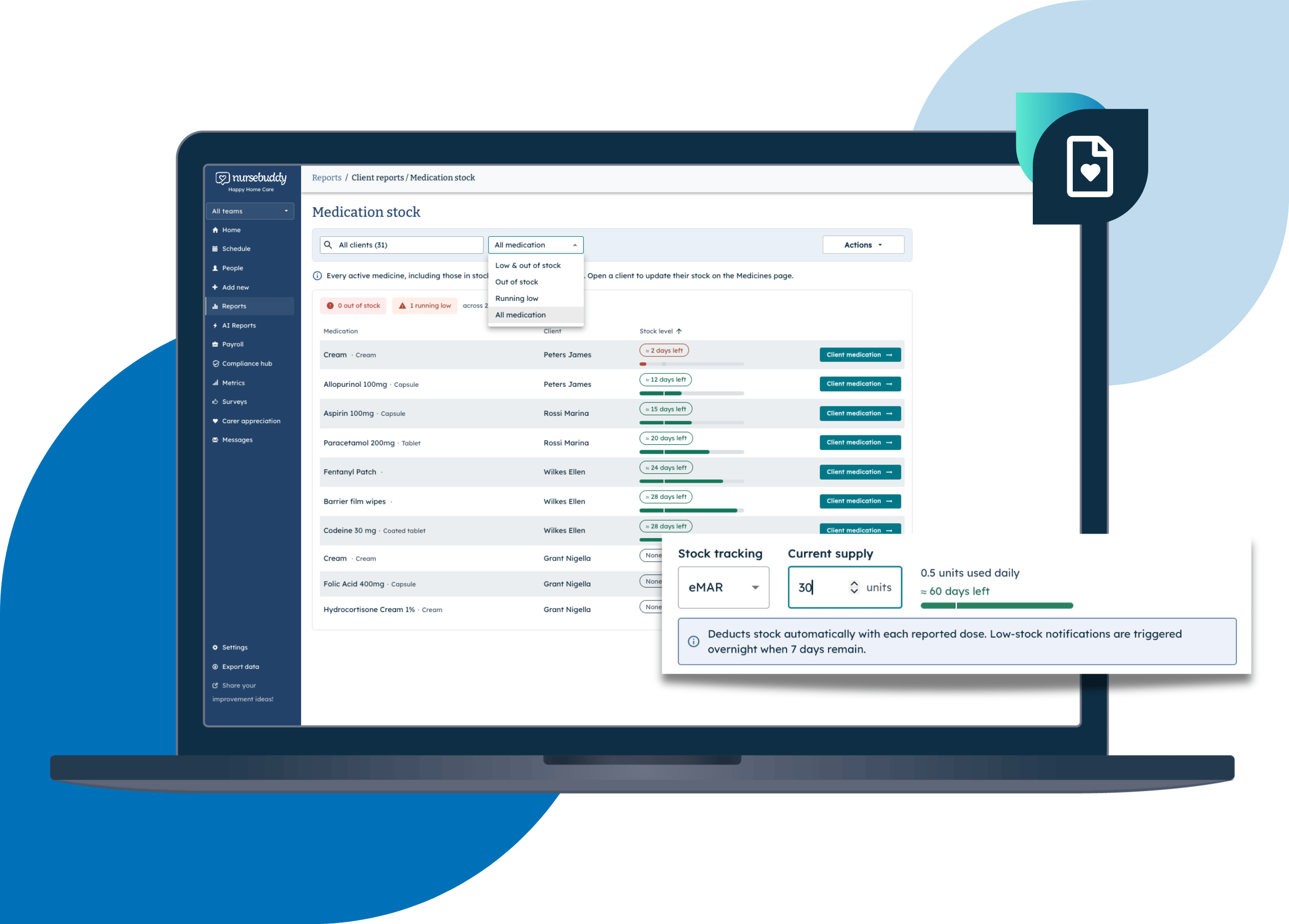This screenshot has height=924, width=1289.
Task: Collapse the All medication filter dropdown
Action: point(535,245)
